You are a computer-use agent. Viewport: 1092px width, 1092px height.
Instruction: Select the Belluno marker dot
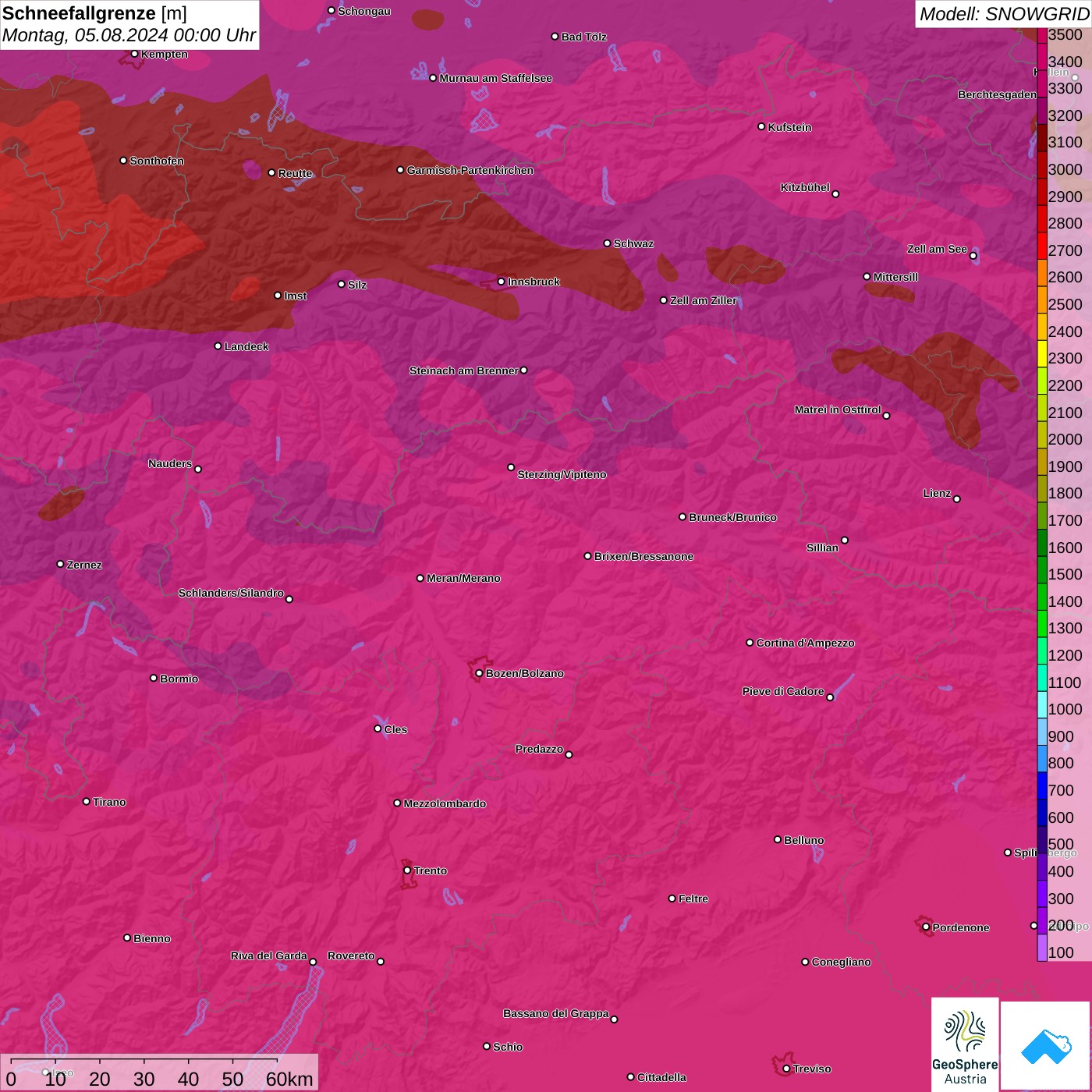pos(777,839)
